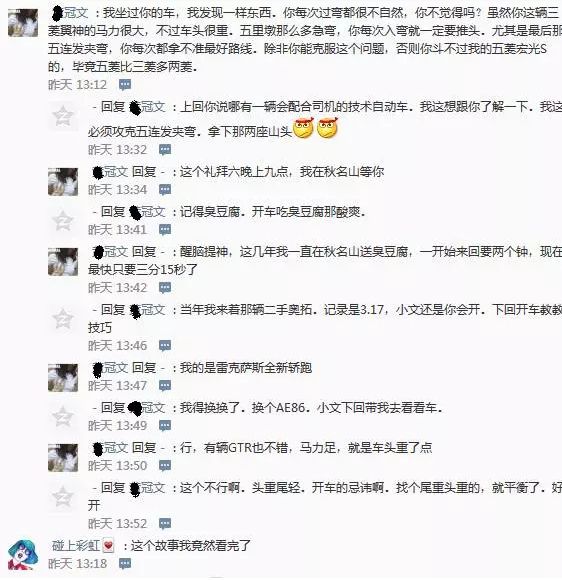Click the avatar beside the 秋名山等你 reply

click(x=63, y=182)
